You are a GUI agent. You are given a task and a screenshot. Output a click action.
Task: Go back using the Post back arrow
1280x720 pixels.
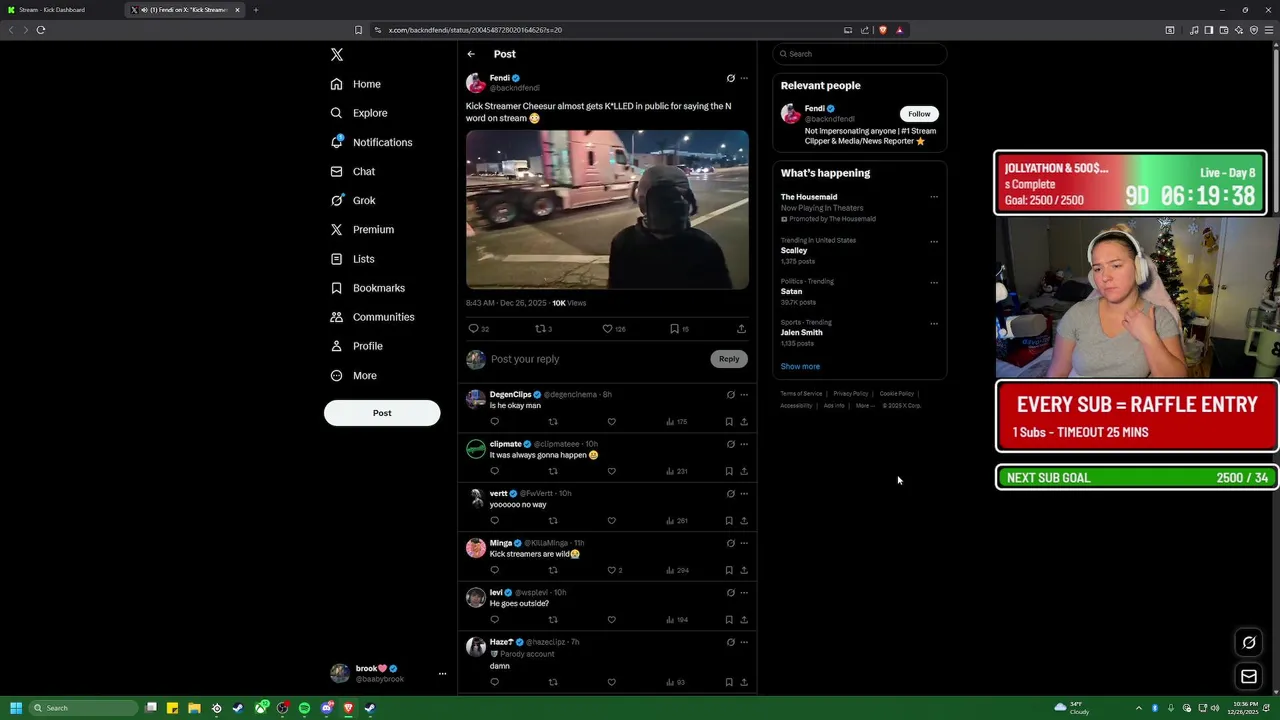(471, 54)
